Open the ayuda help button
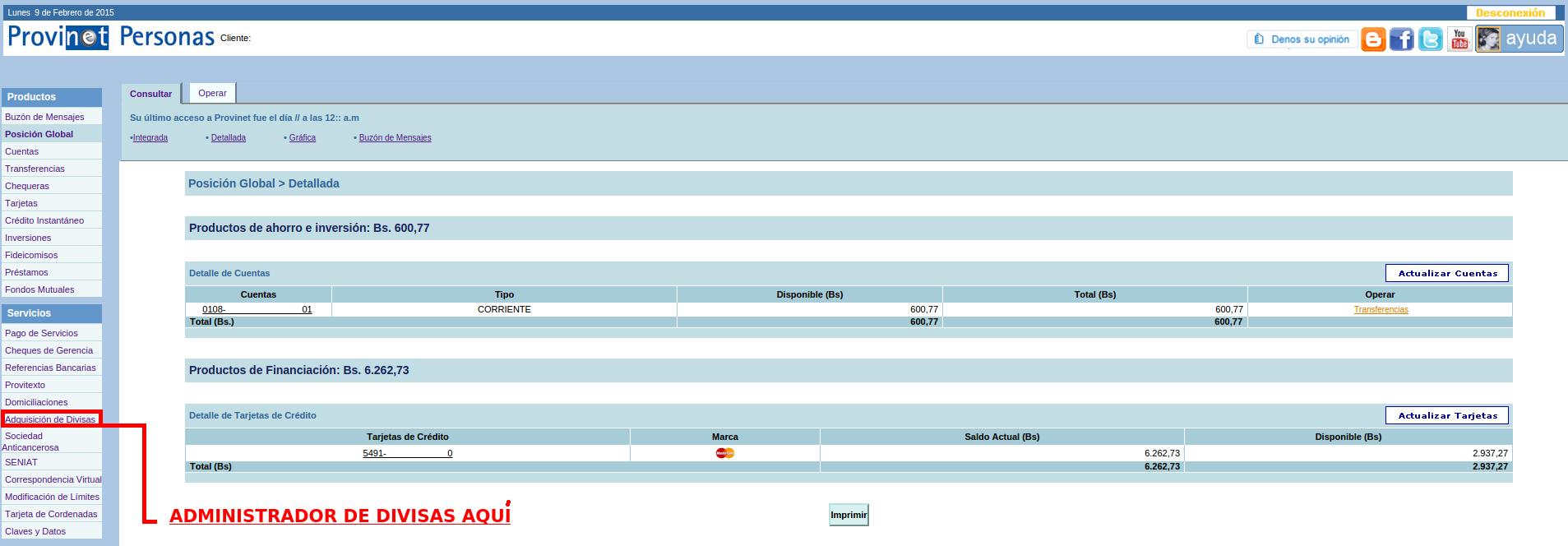 click(x=1519, y=39)
